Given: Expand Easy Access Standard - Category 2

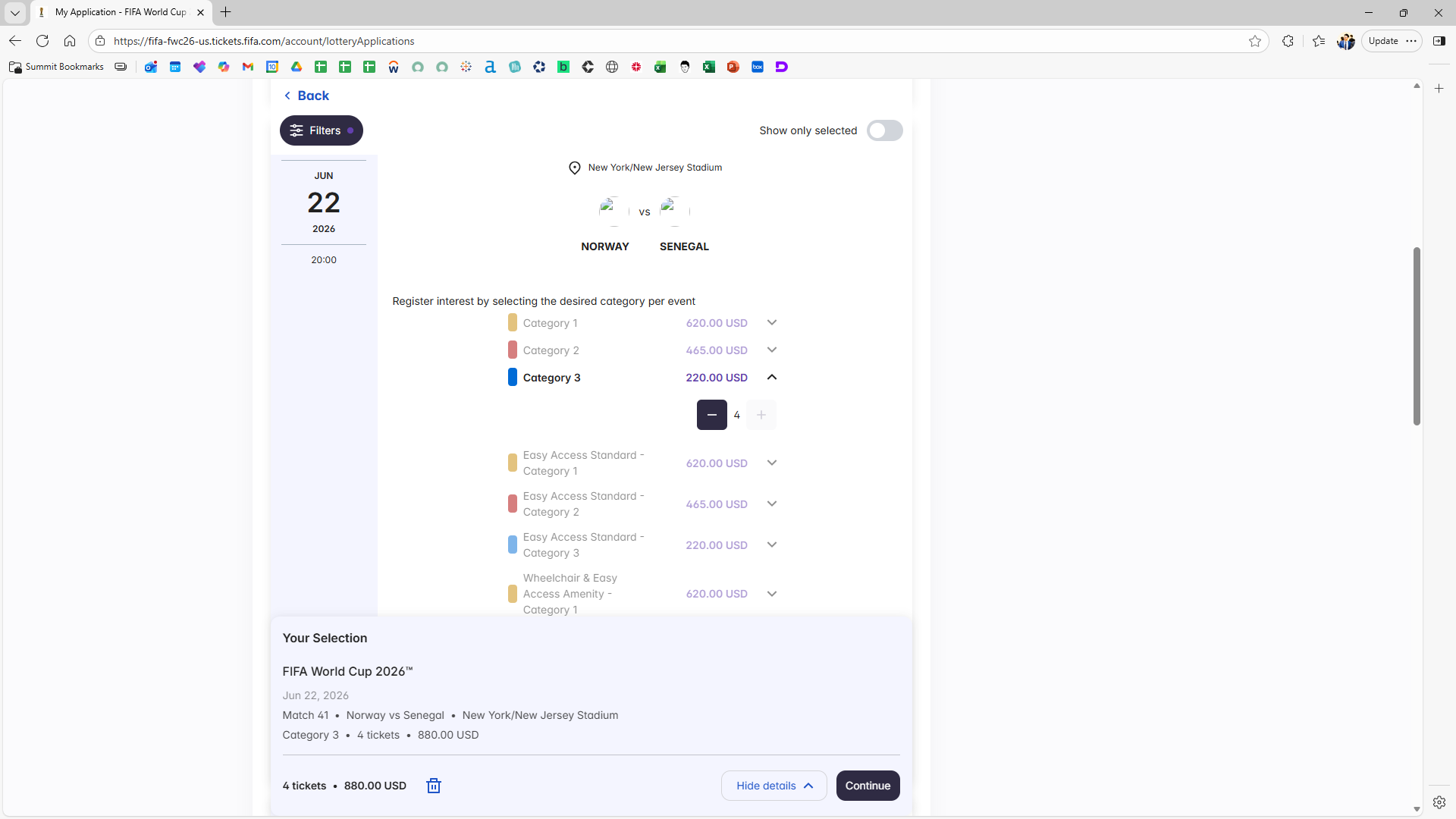Looking at the screenshot, I should click(772, 504).
